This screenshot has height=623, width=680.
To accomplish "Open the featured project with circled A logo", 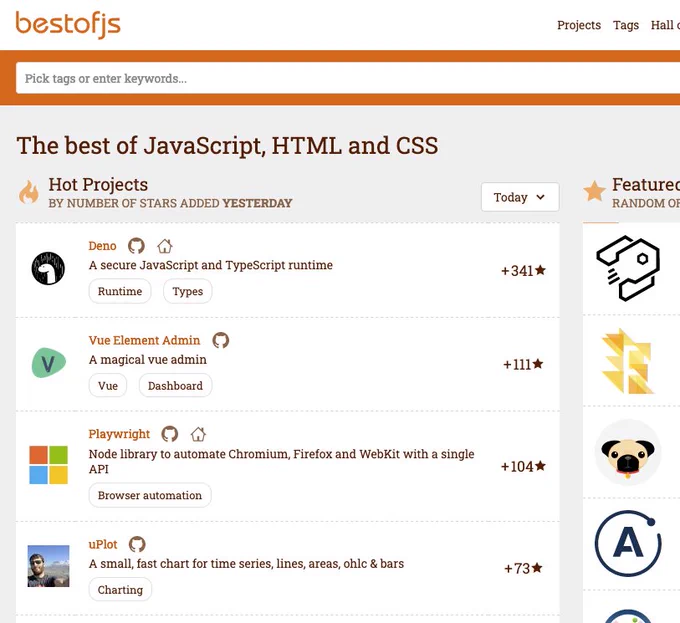I will [x=628, y=544].
